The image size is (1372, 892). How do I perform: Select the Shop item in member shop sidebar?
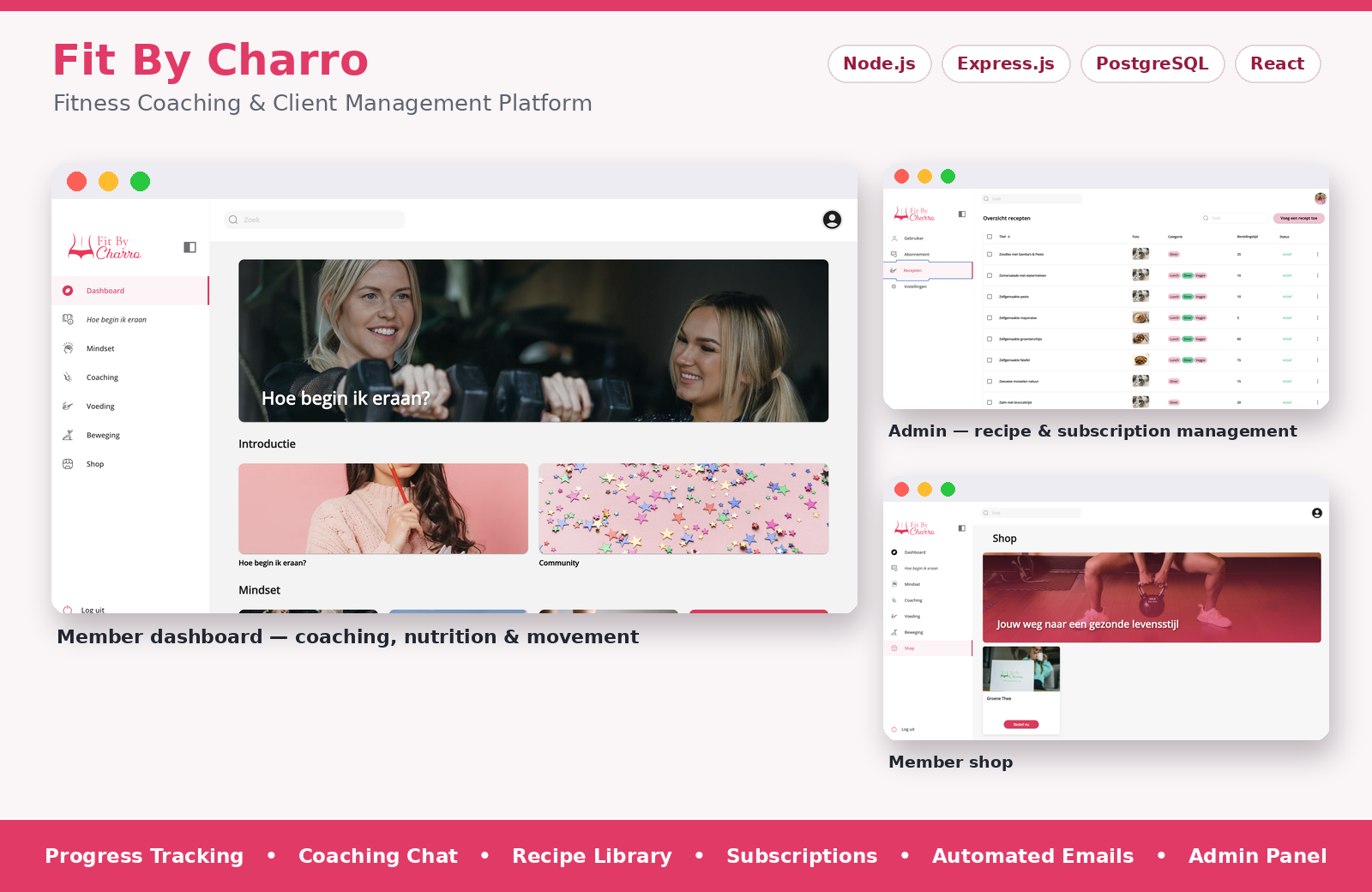928,648
